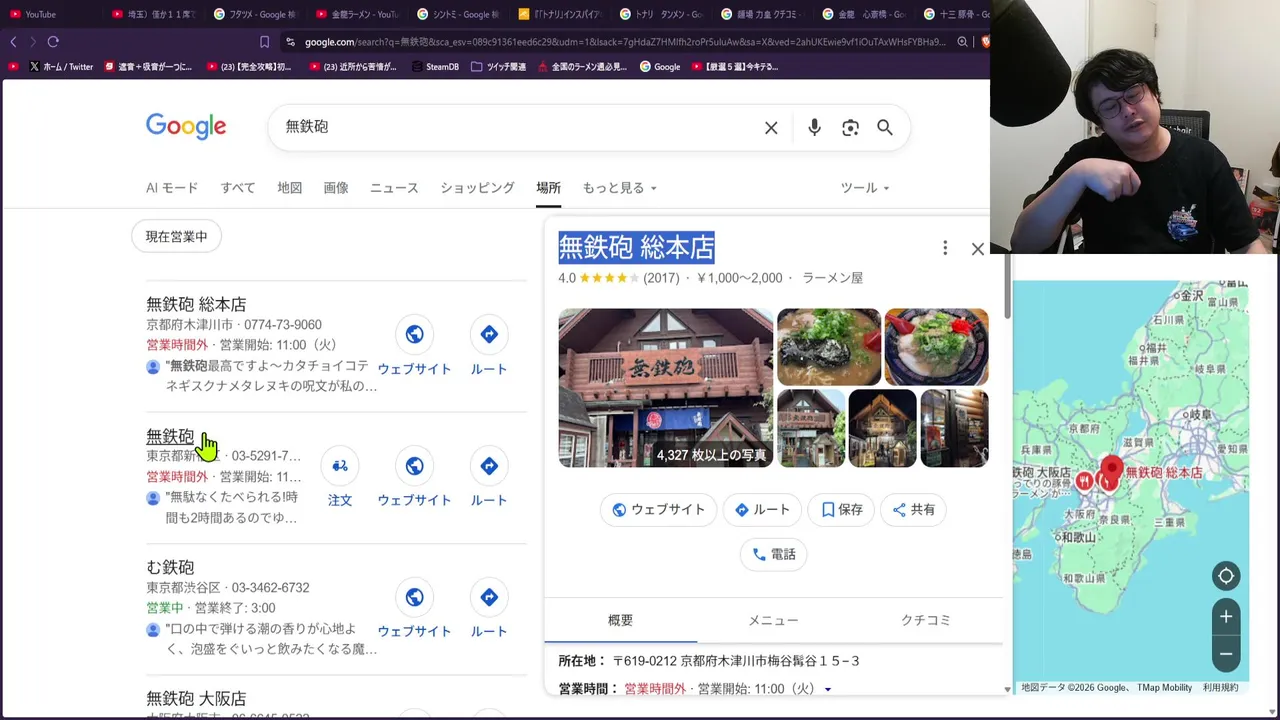
Task: Switch to ショッピング search tab
Action: point(477,188)
